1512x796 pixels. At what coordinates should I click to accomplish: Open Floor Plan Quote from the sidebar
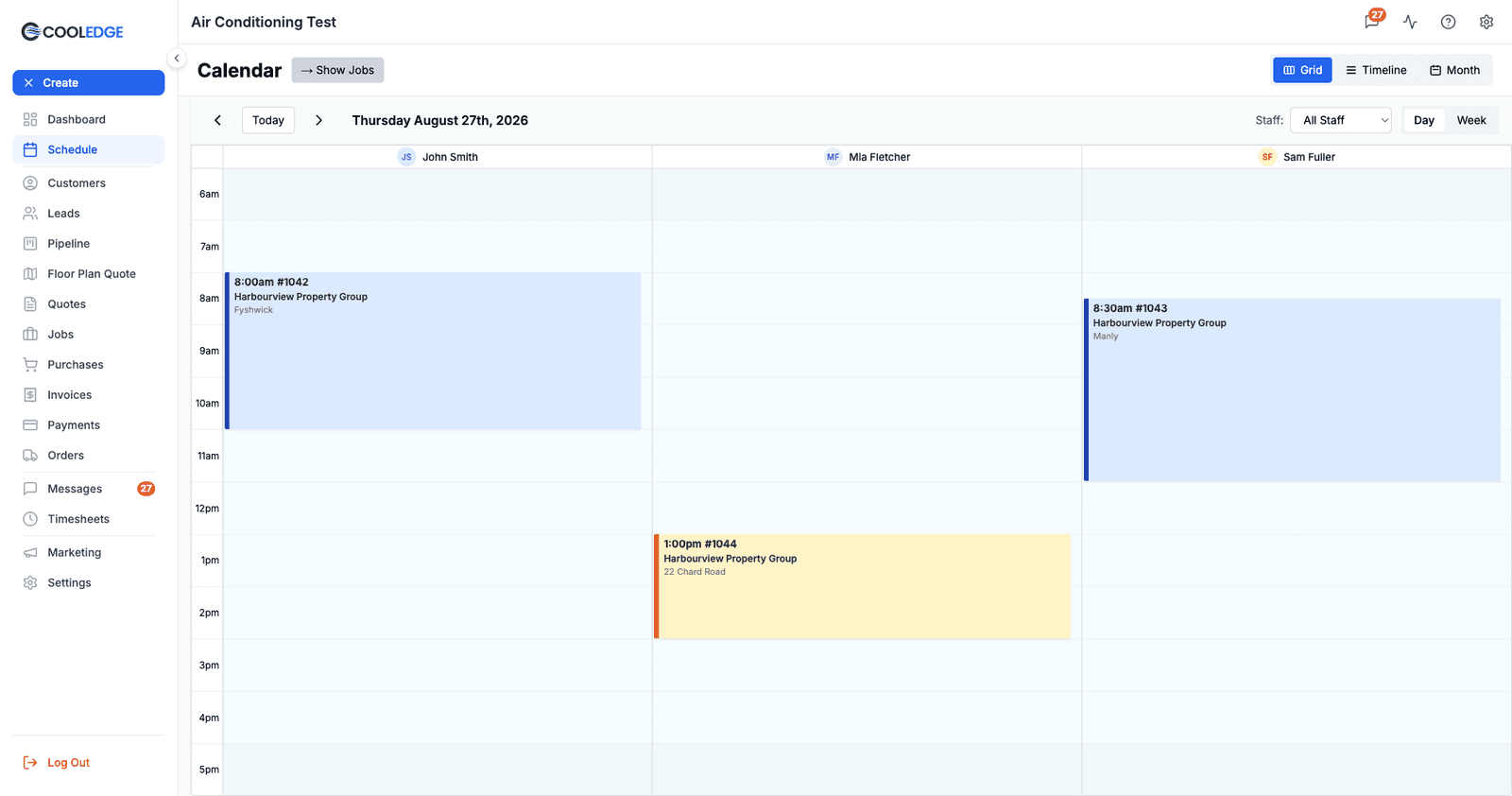coord(88,274)
